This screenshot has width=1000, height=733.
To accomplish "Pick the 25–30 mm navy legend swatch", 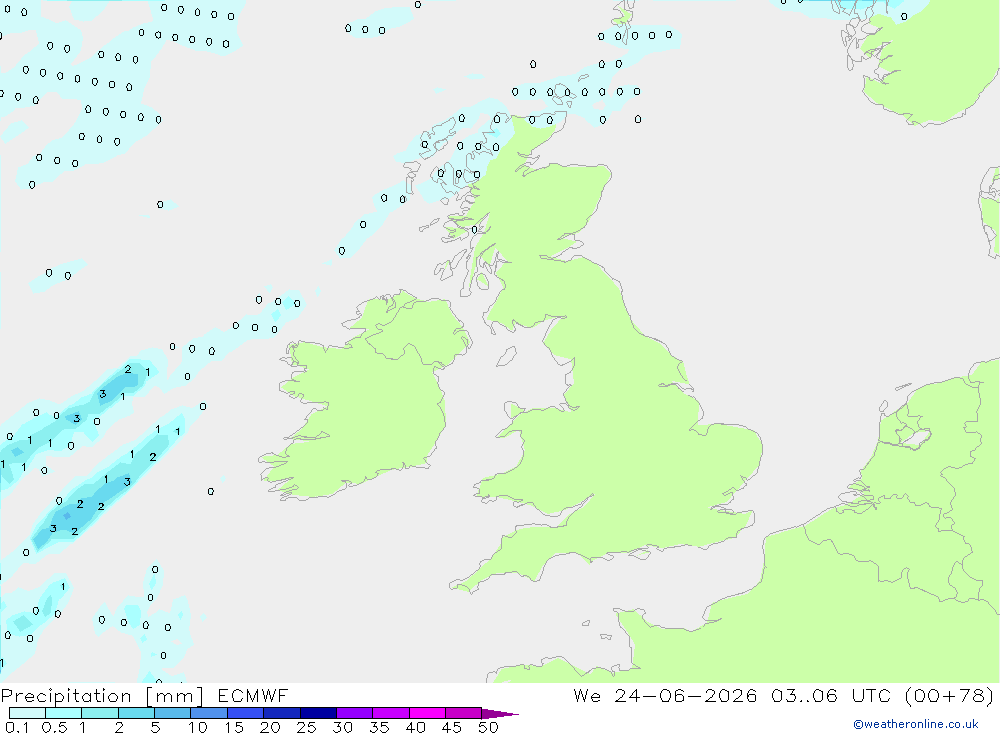I will tap(318, 713).
